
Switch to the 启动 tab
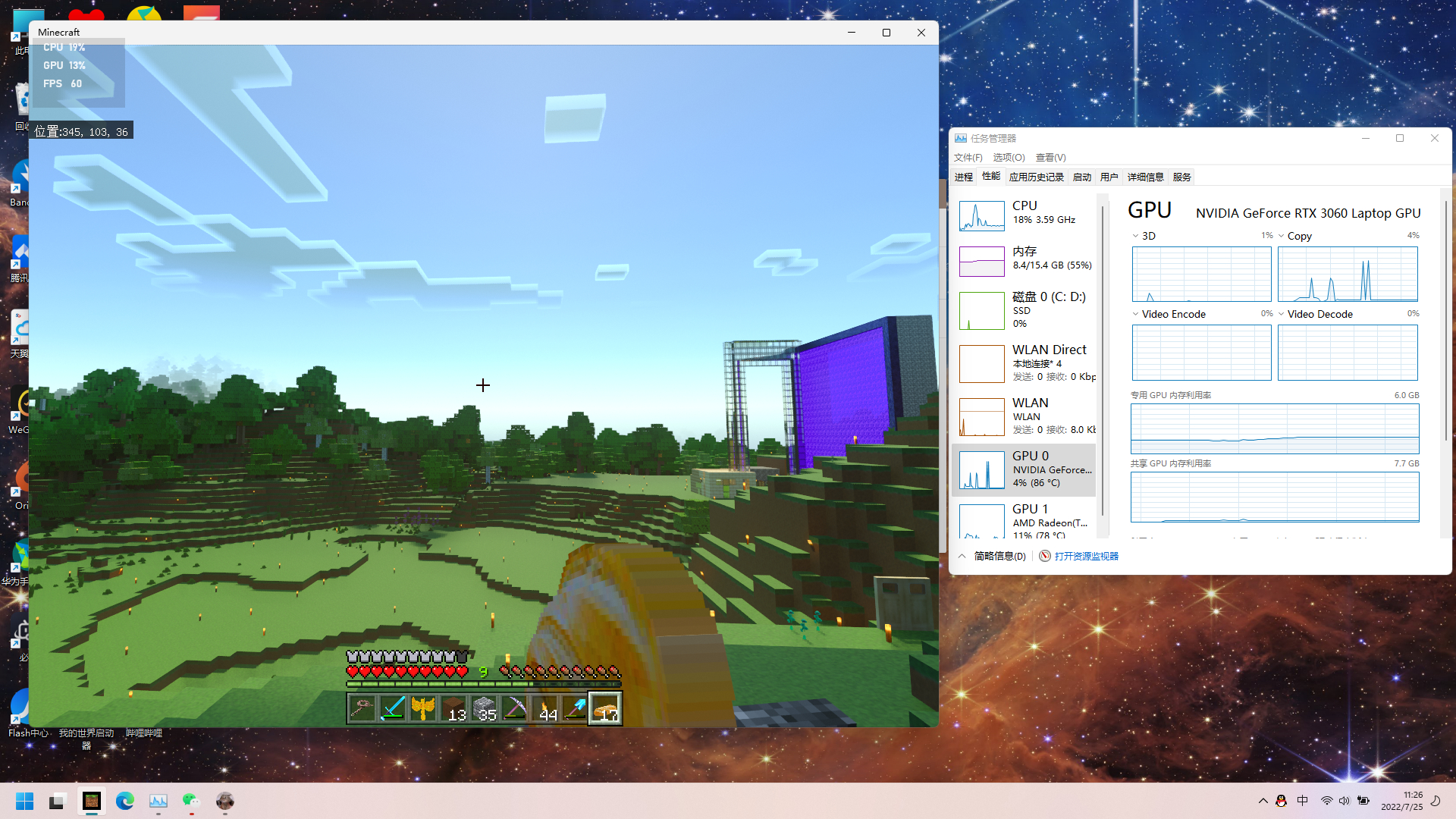(1082, 177)
